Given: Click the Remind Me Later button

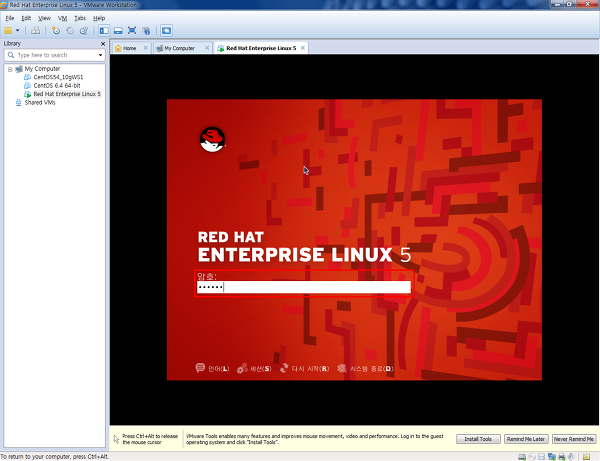Looking at the screenshot, I should (x=526, y=439).
